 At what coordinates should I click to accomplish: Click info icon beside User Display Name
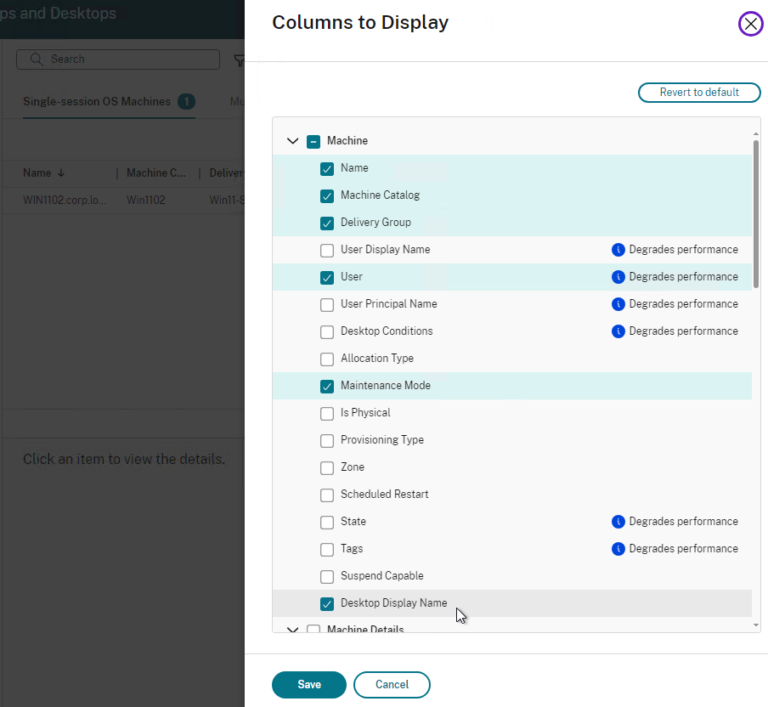click(618, 250)
